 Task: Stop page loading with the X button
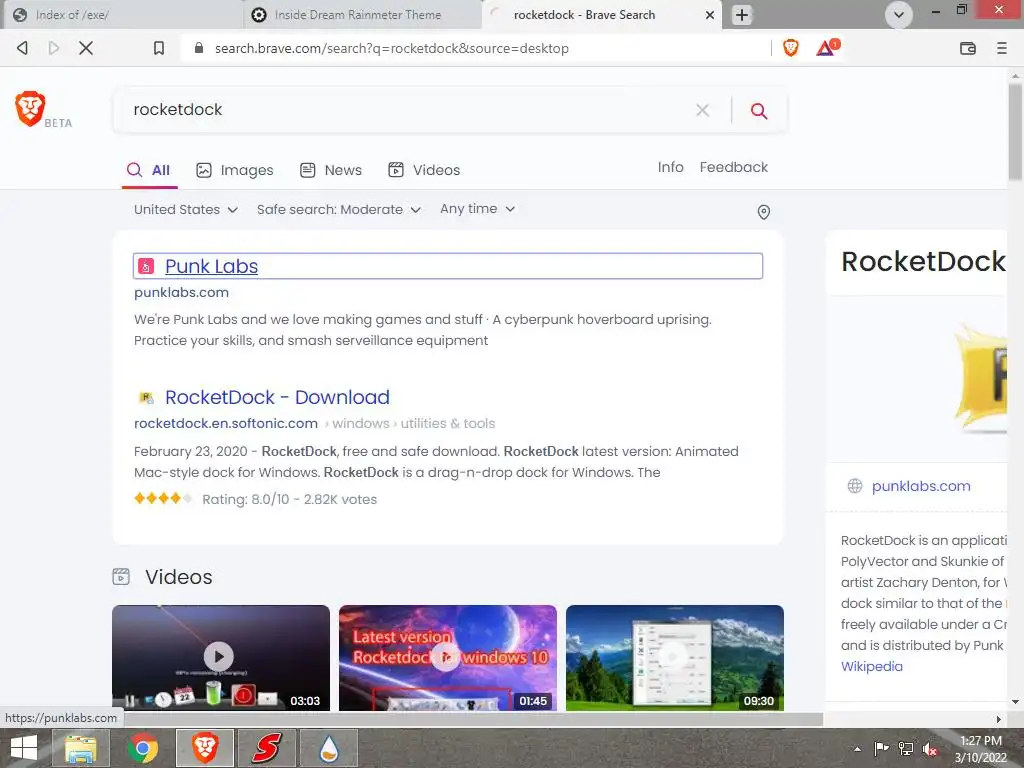pos(86,48)
